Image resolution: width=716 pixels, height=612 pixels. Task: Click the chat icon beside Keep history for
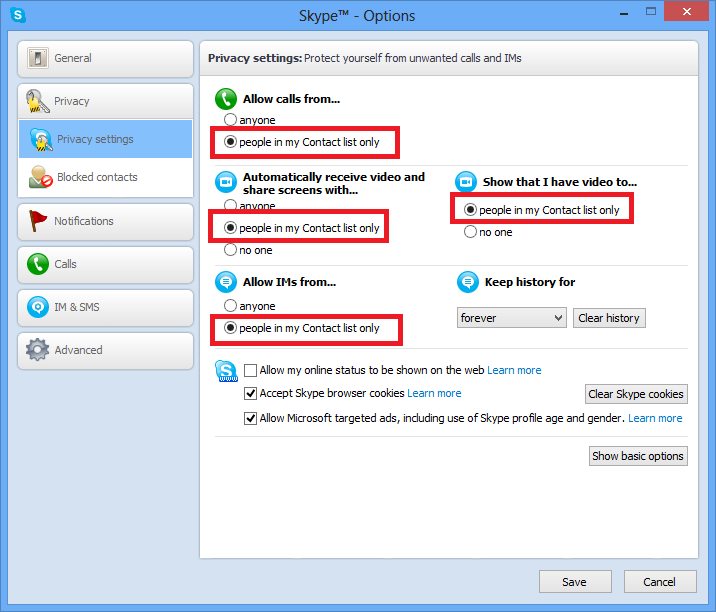click(x=468, y=282)
